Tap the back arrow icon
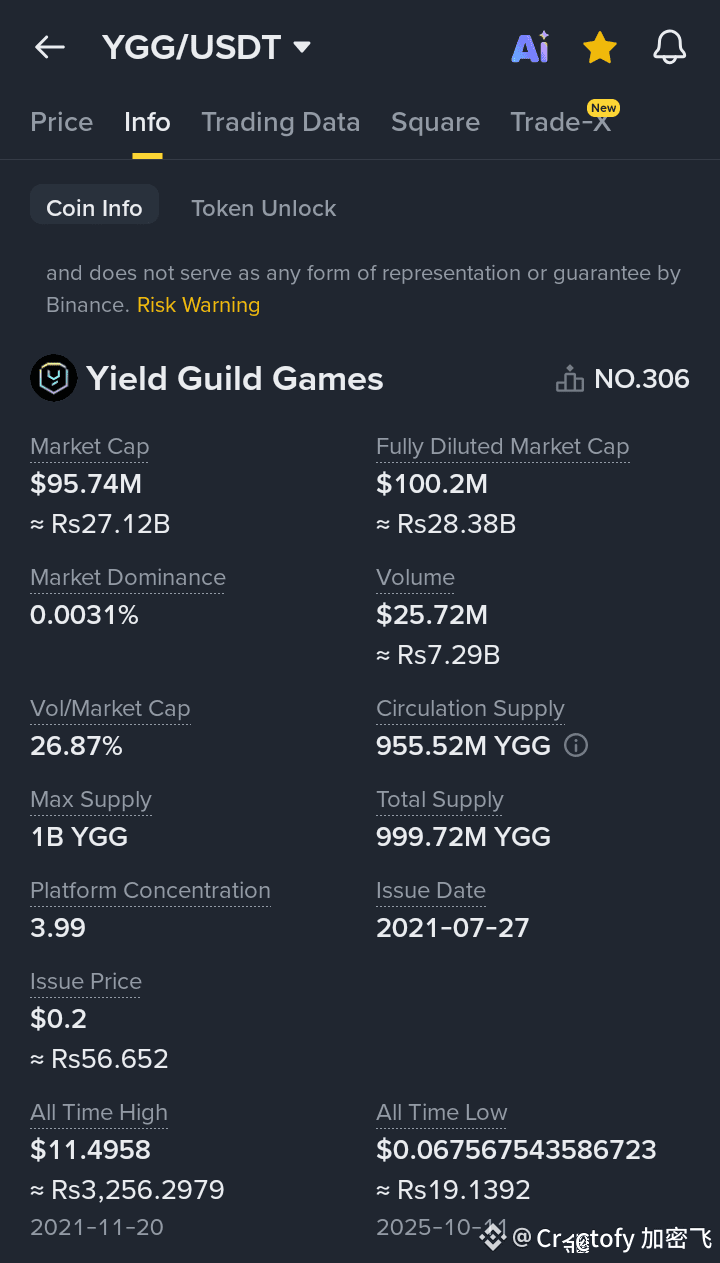720x1263 pixels. [49, 47]
